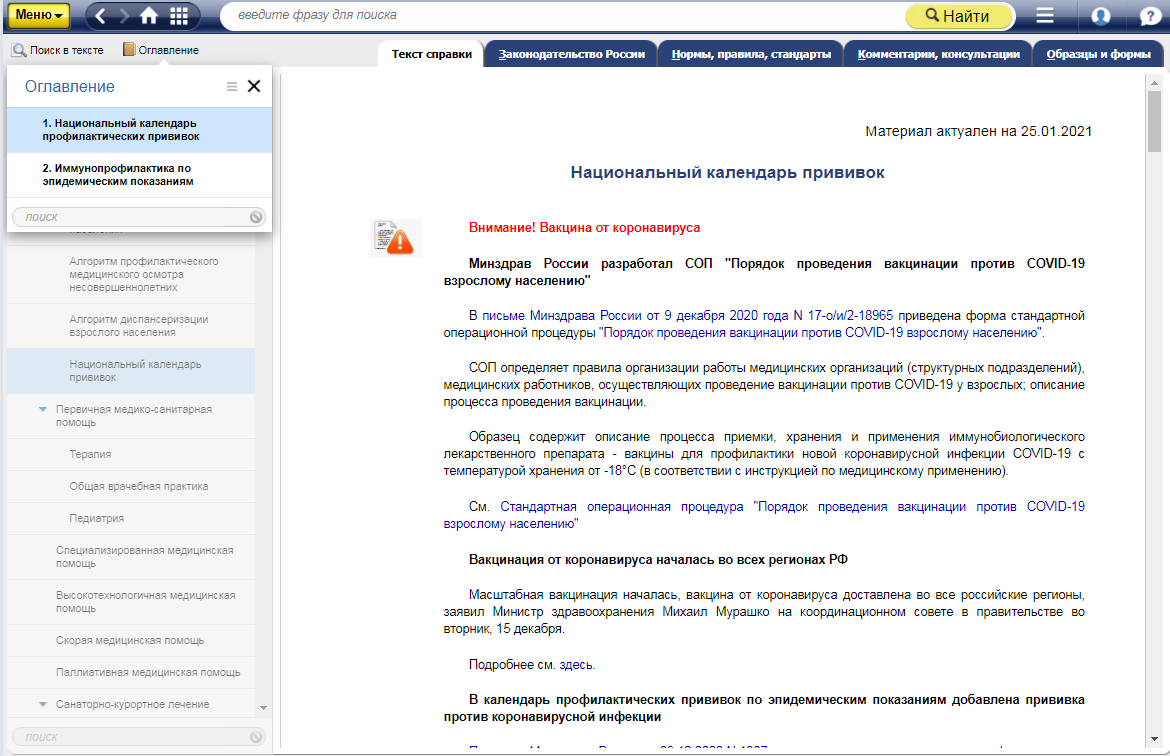Switch to Нормы, правила, стандарты tab
The height and width of the screenshot is (756, 1170).
[x=751, y=54]
